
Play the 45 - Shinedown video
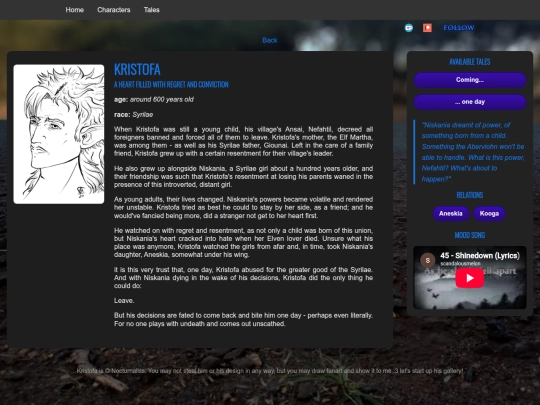pyautogui.click(x=470, y=278)
